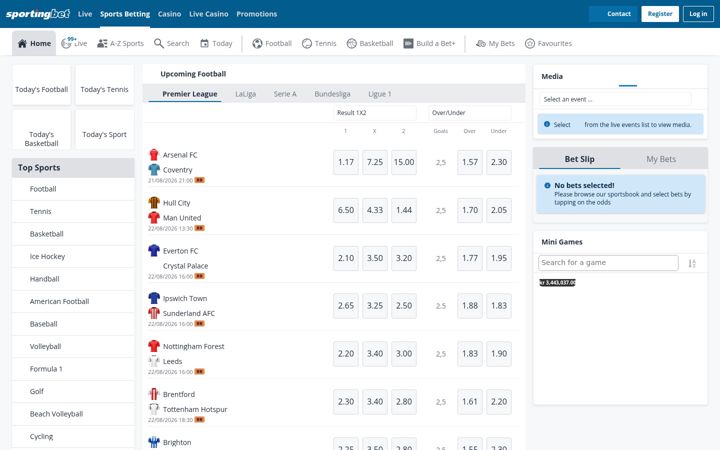The height and width of the screenshot is (450, 720).
Task: Click the Search magnifier icon
Action: (158, 43)
